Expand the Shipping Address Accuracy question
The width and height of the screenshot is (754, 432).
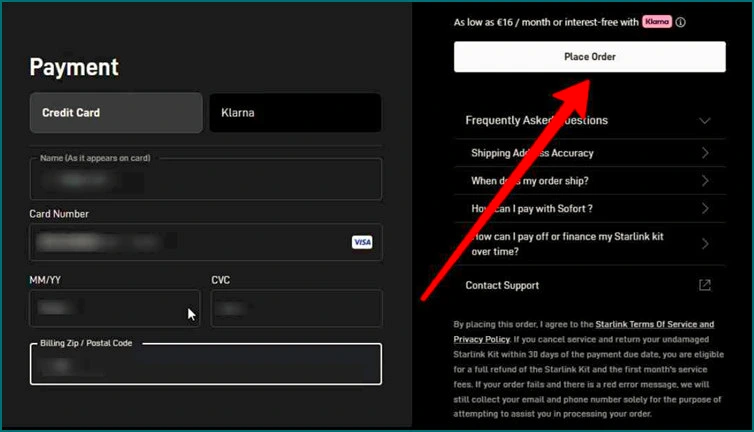[590, 153]
